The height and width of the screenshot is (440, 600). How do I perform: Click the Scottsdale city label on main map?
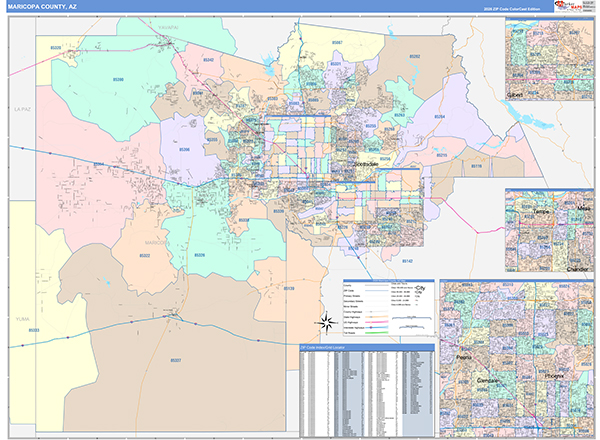pos(365,162)
